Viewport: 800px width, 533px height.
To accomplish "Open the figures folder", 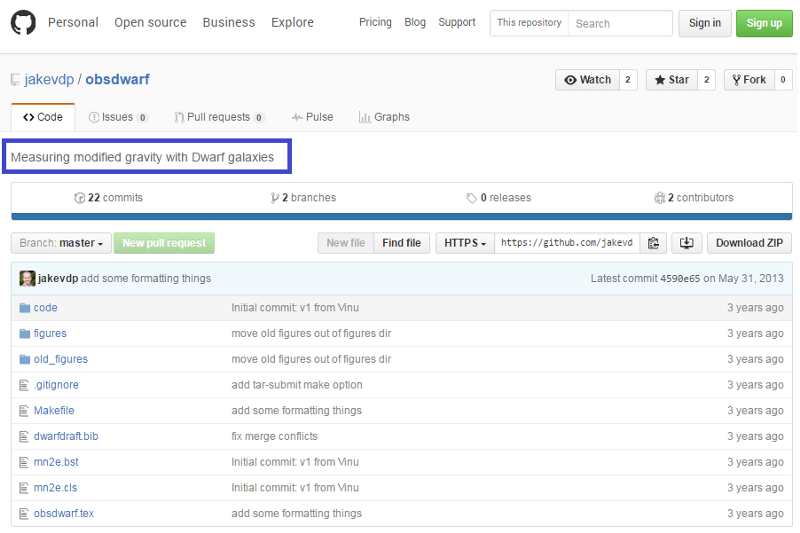I will pyautogui.click(x=50, y=334).
